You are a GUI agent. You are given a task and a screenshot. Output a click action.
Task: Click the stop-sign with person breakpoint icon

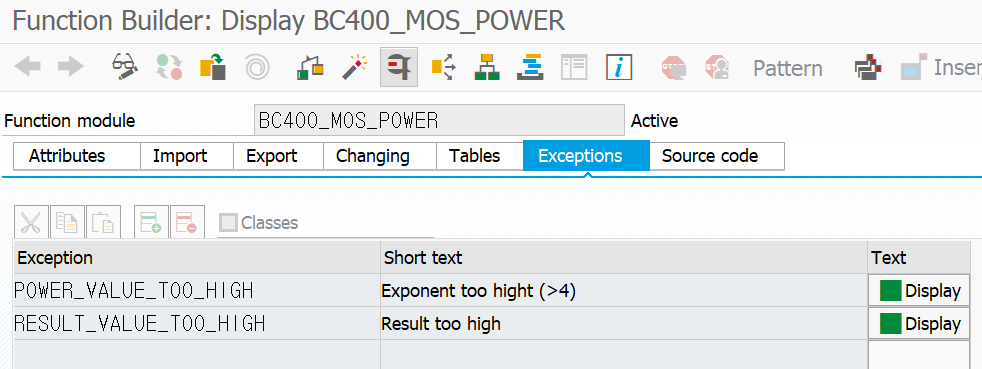point(717,67)
